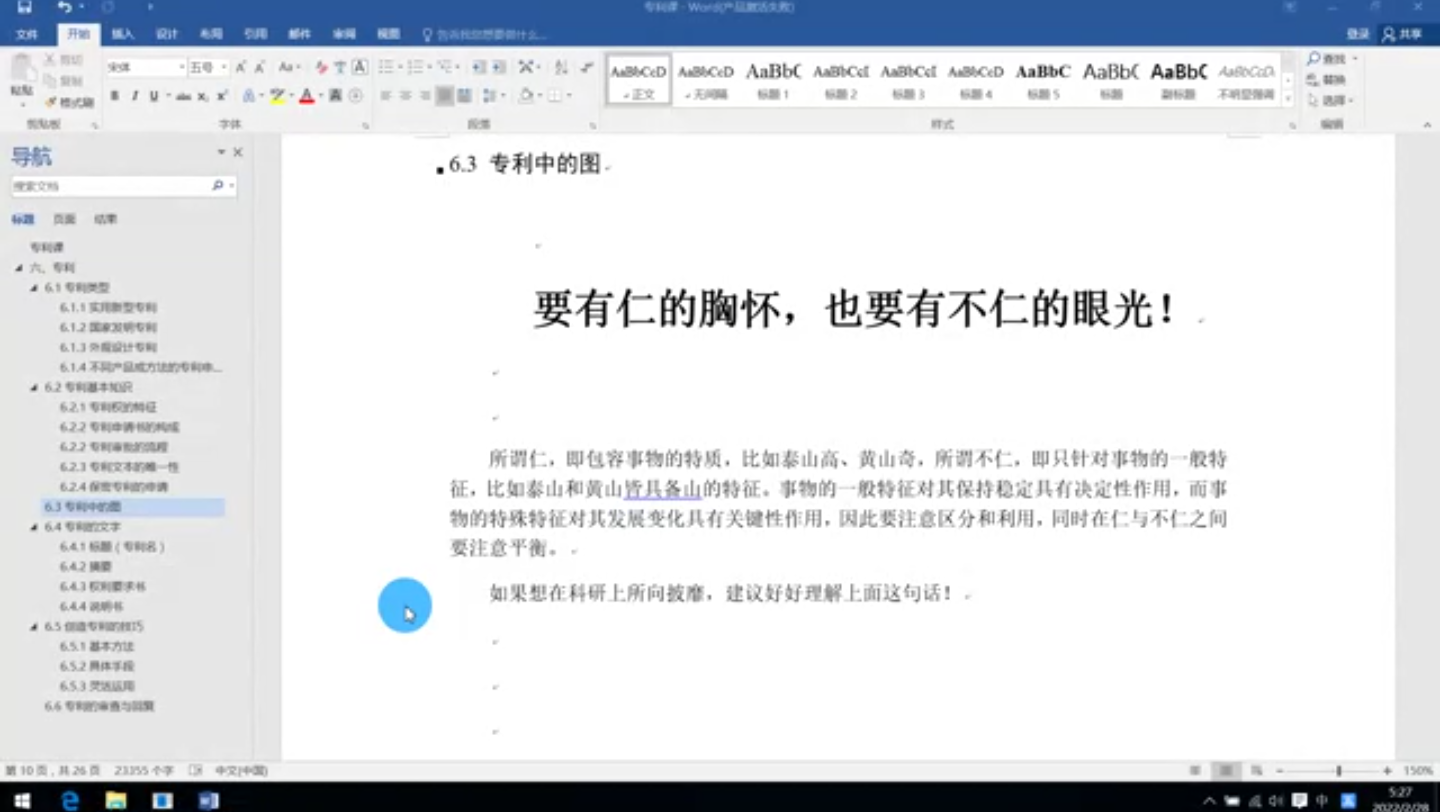The width and height of the screenshot is (1440, 812).
Task: Open the font size dropdown (五号)
Action: pos(224,67)
